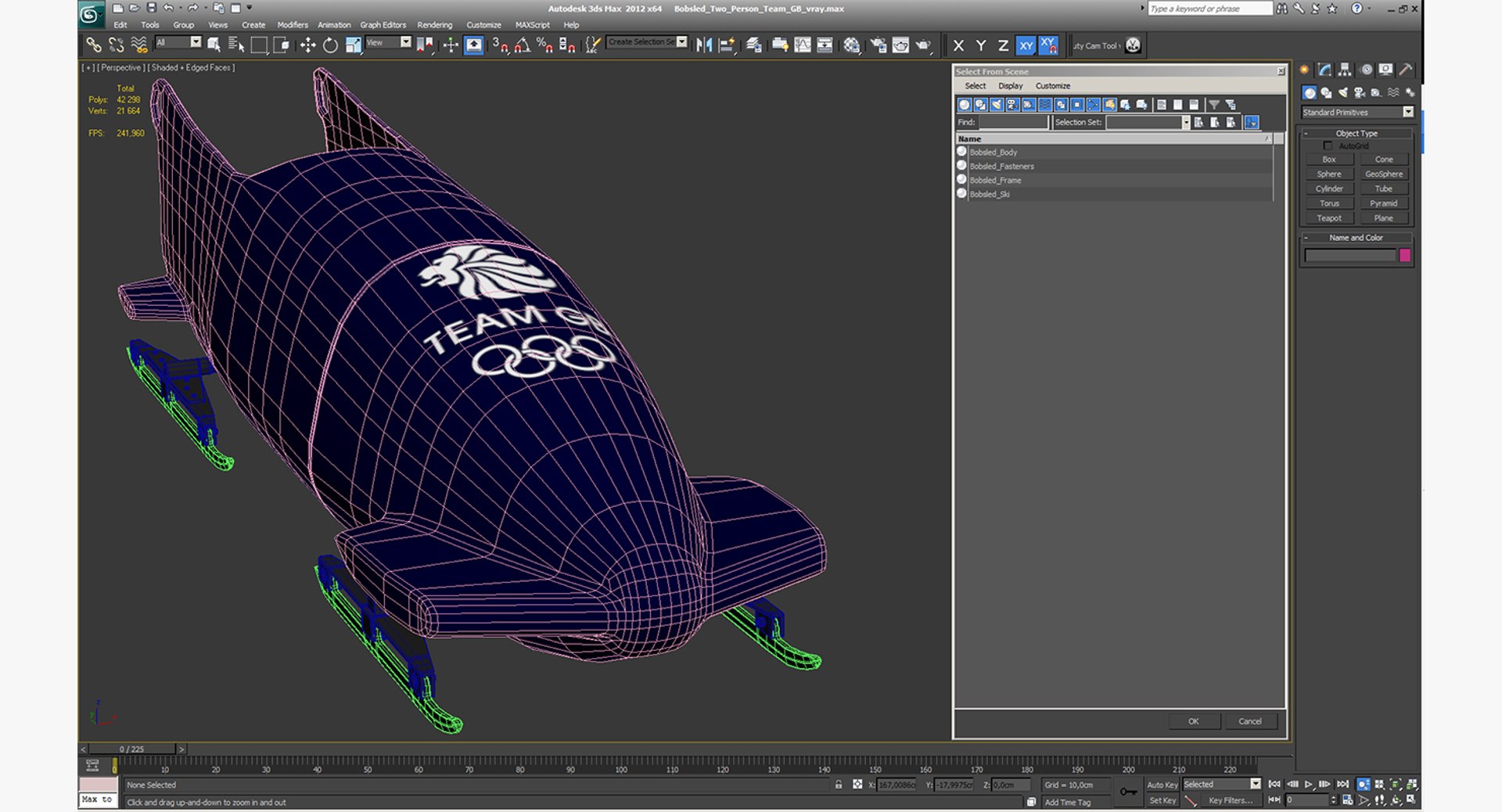Open the Curve Editor icon
Image resolution: width=1502 pixels, height=812 pixels.
tap(803, 45)
